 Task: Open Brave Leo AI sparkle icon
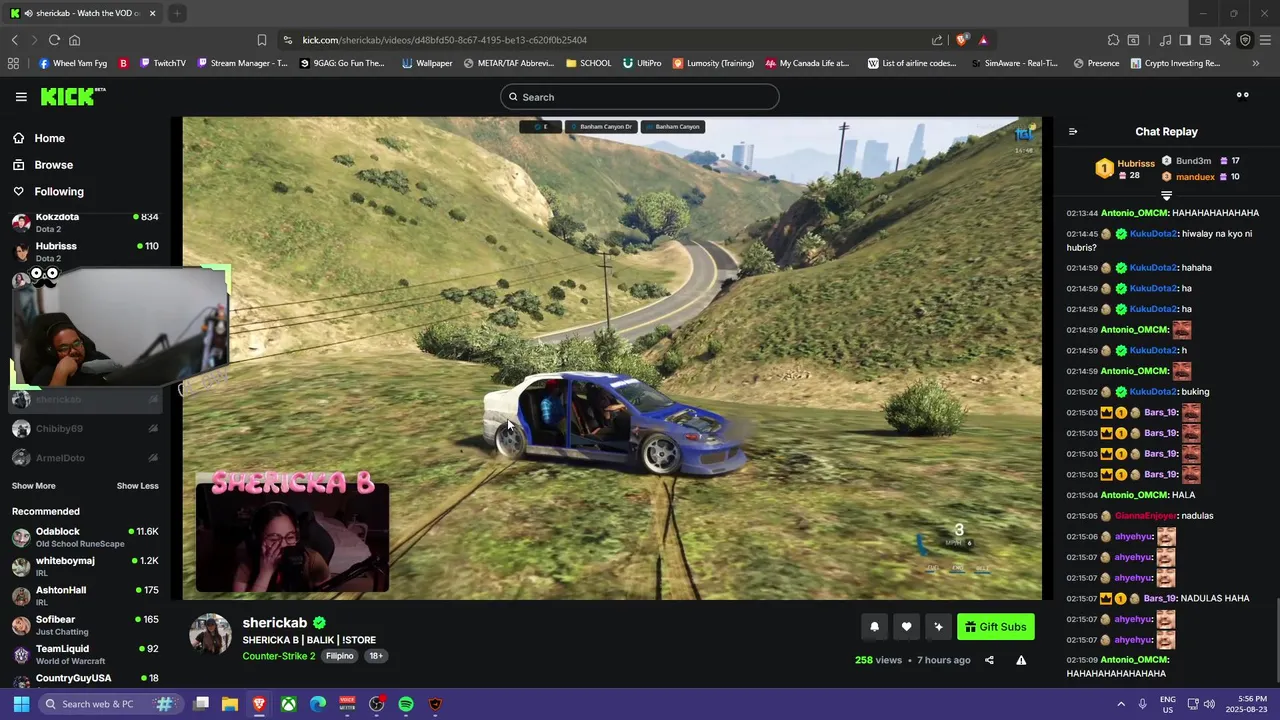1225,40
